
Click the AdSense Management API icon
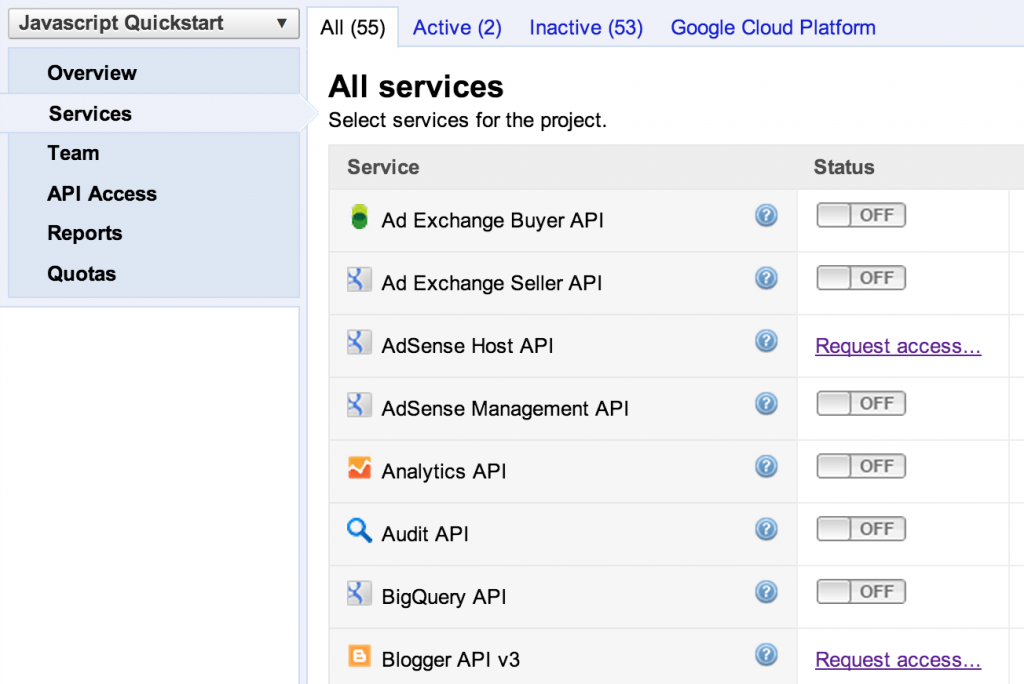359,405
